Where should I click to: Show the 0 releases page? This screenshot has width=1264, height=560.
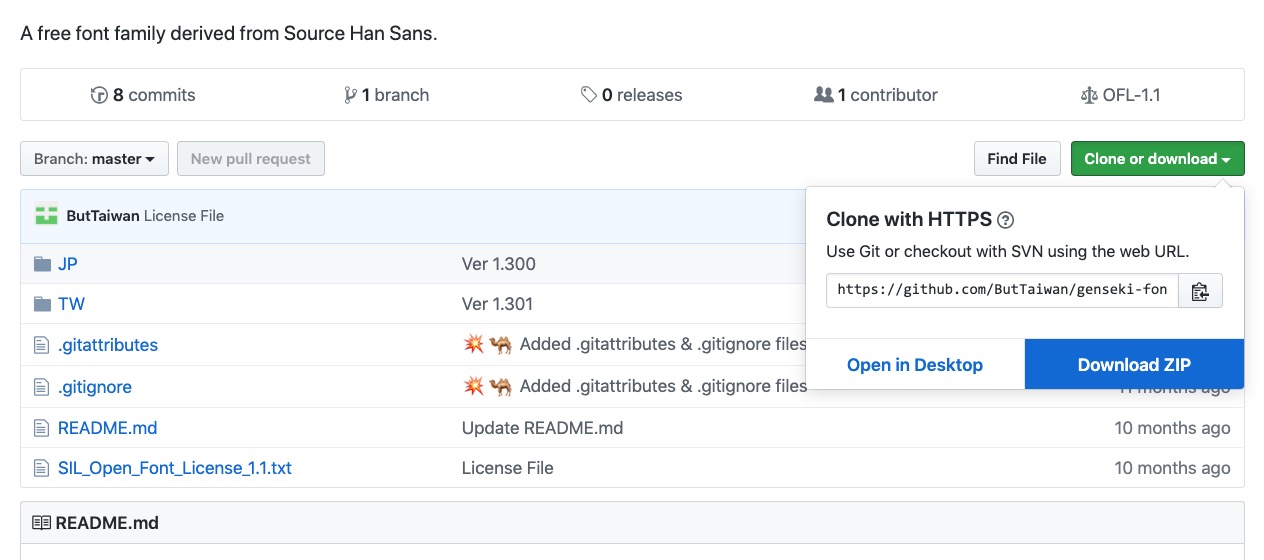click(x=631, y=95)
